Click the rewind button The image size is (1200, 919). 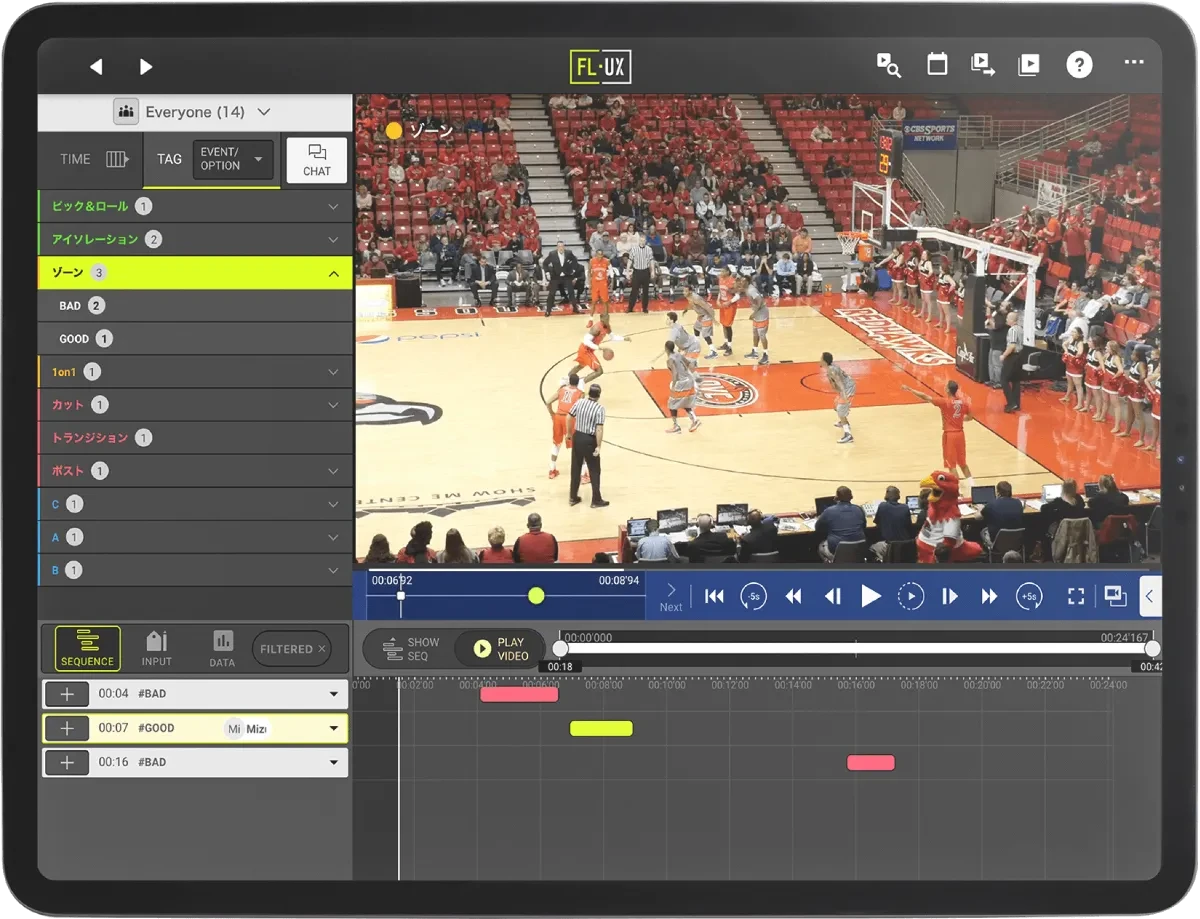pyautogui.click(x=793, y=597)
